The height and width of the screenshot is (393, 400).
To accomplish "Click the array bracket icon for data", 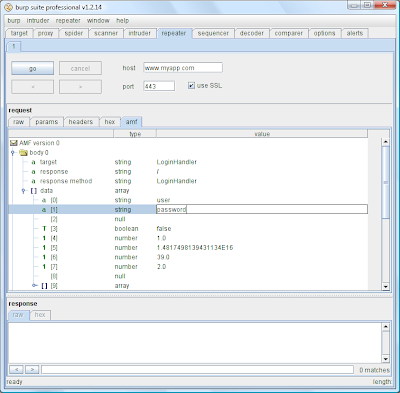I will [33, 191].
